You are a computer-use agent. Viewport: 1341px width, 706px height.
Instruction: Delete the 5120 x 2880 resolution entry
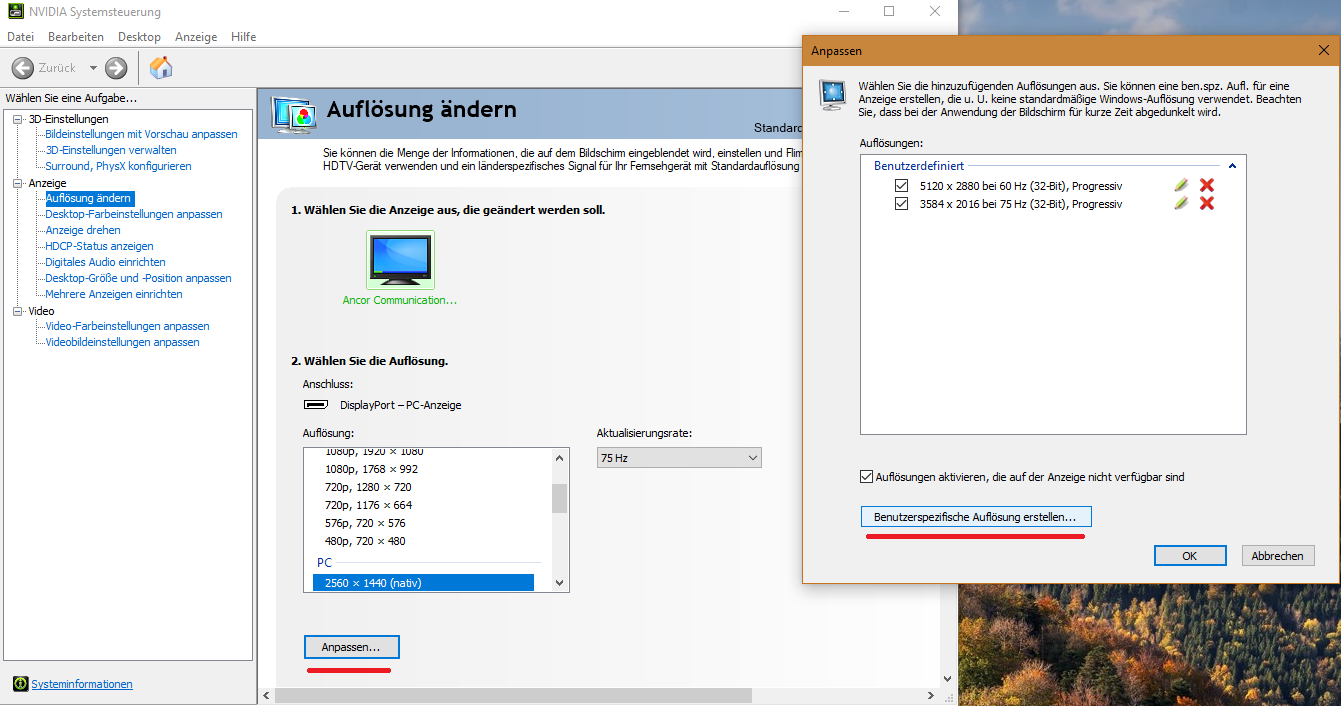(x=1207, y=185)
